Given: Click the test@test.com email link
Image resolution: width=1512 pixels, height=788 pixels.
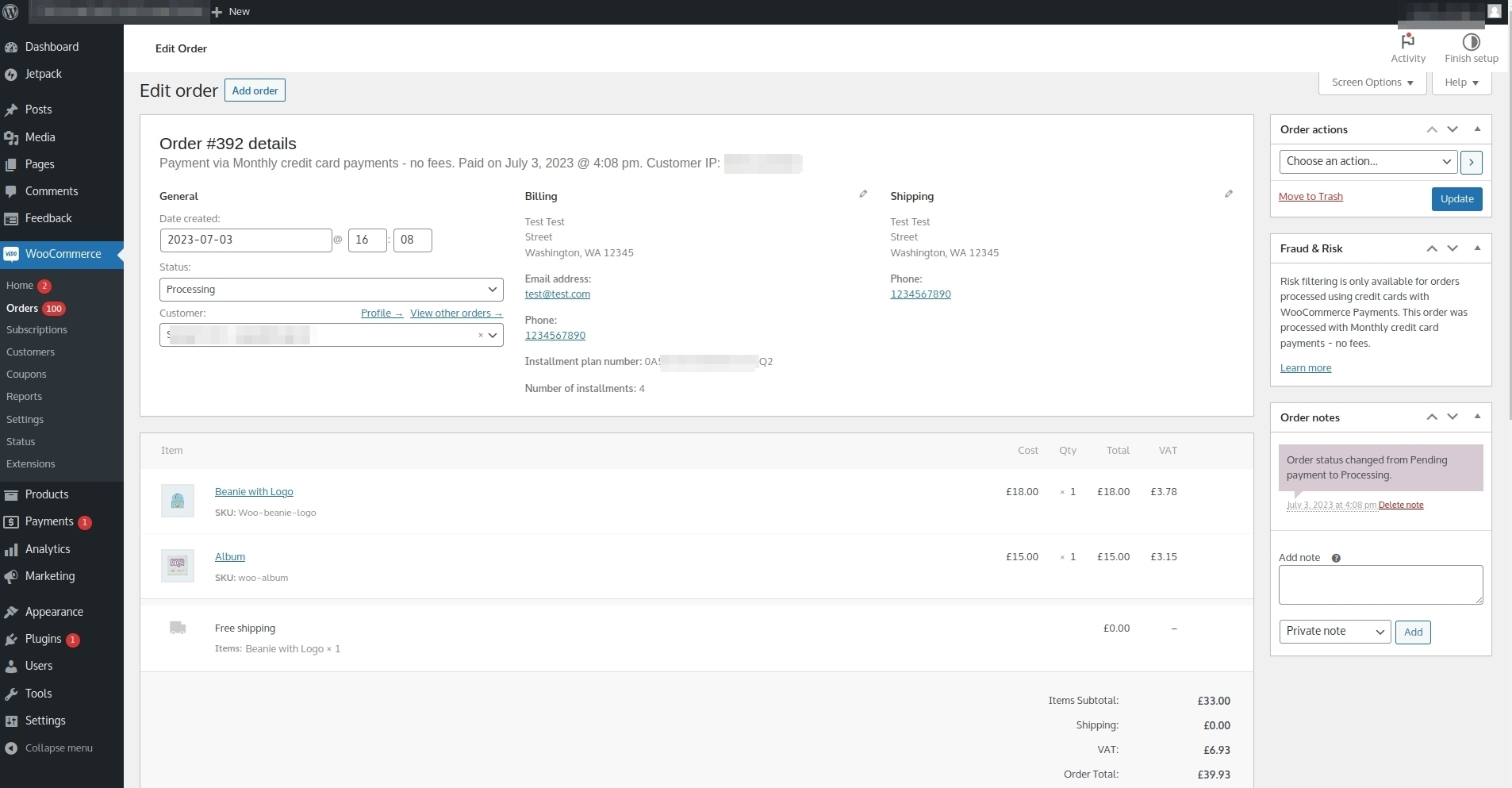Looking at the screenshot, I should (x=557, y=294).
